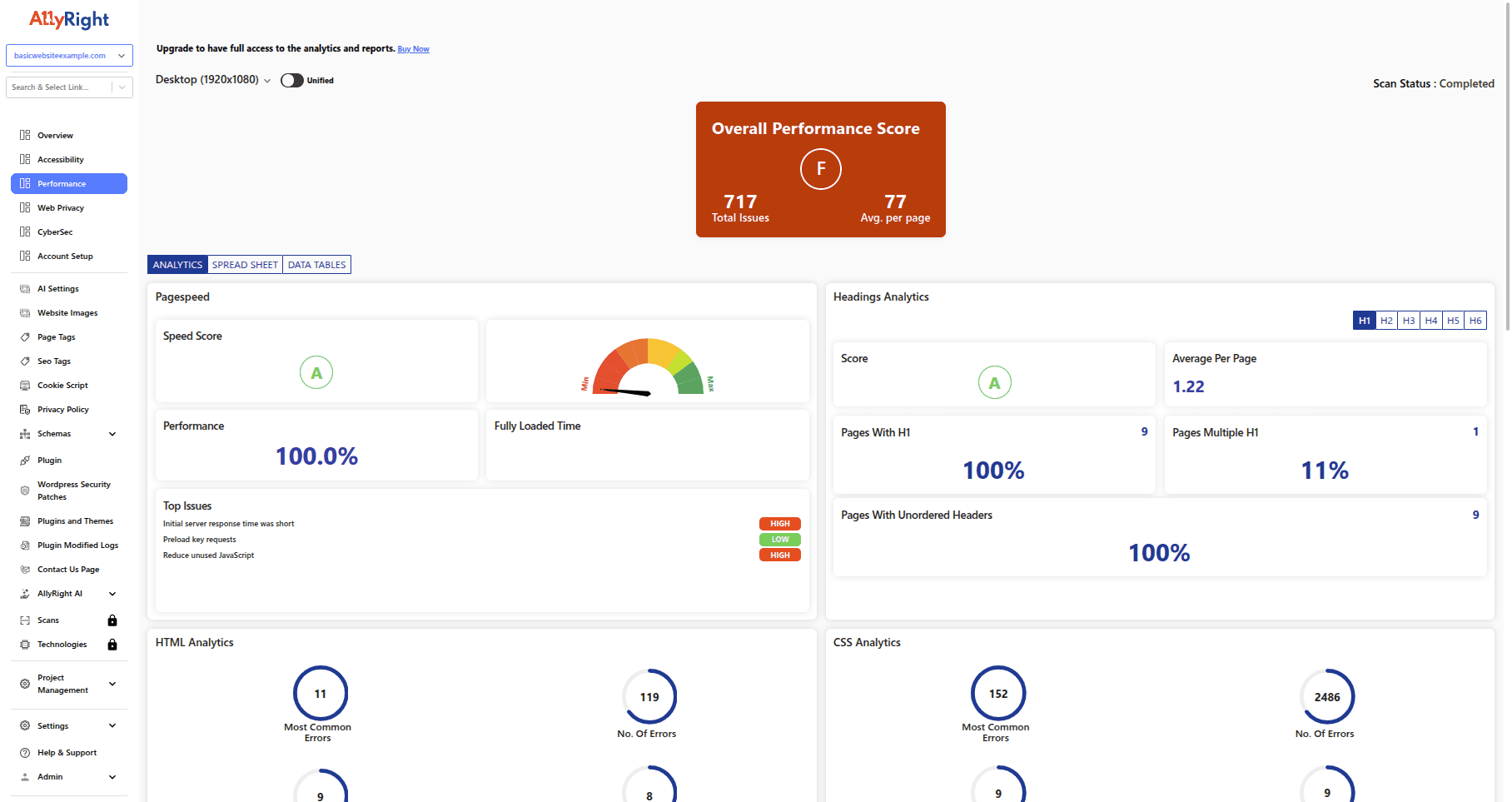The width and height of the screenshot is (1512, 802).
Task: Click the locked Scans icon
Action: (112, 620)
